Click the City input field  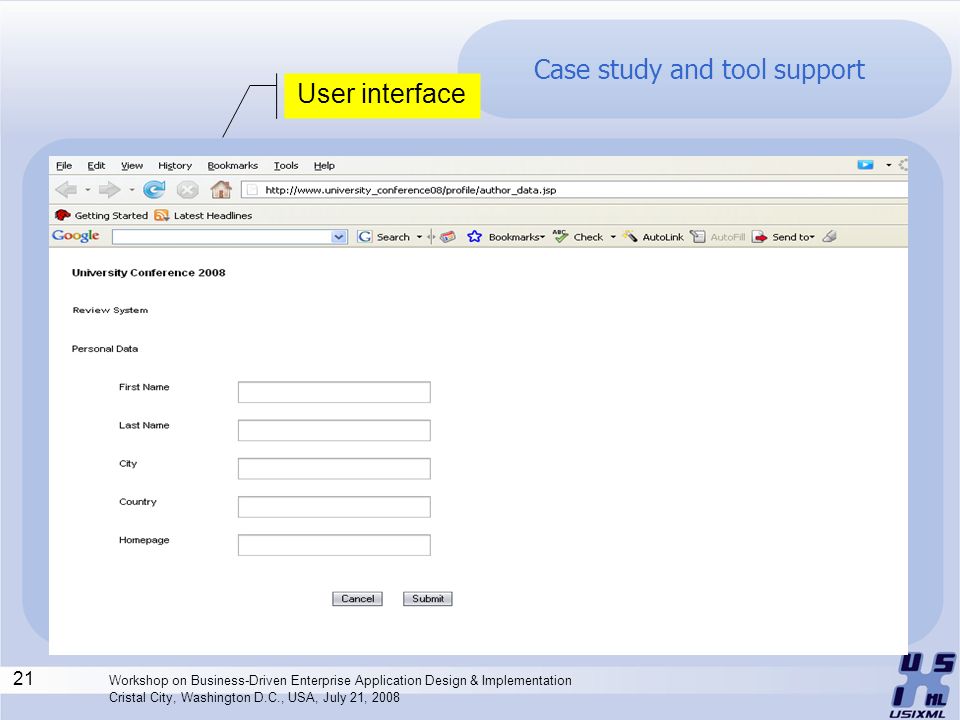(334, 468)
